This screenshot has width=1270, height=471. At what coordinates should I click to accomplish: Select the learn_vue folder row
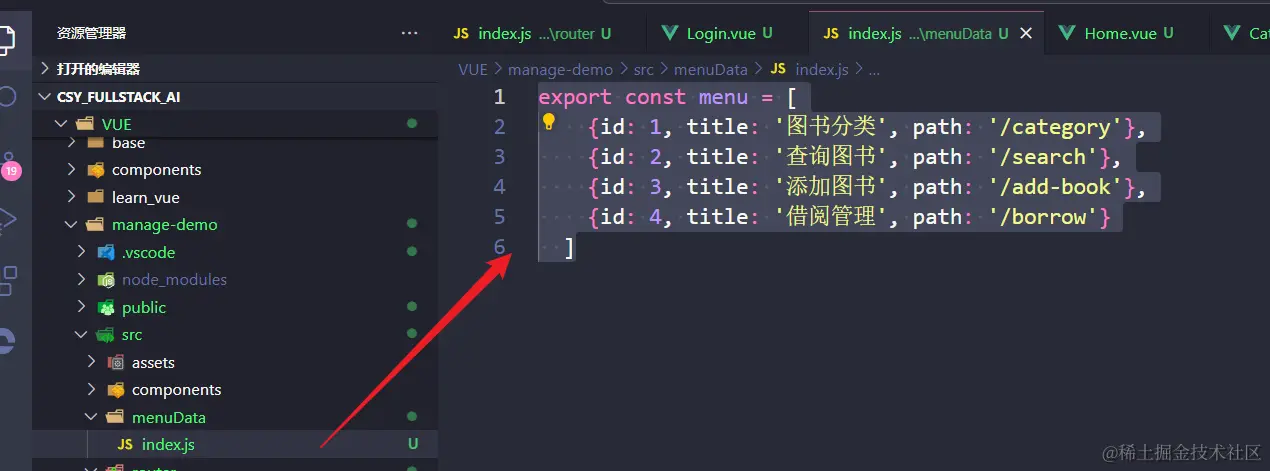[236, 197]
